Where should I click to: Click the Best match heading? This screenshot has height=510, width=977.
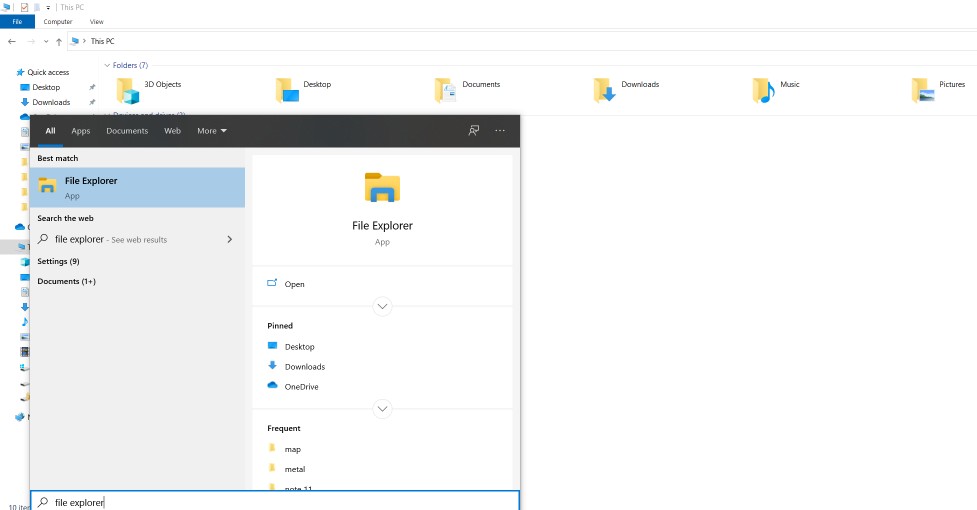[x=57, y=158]
